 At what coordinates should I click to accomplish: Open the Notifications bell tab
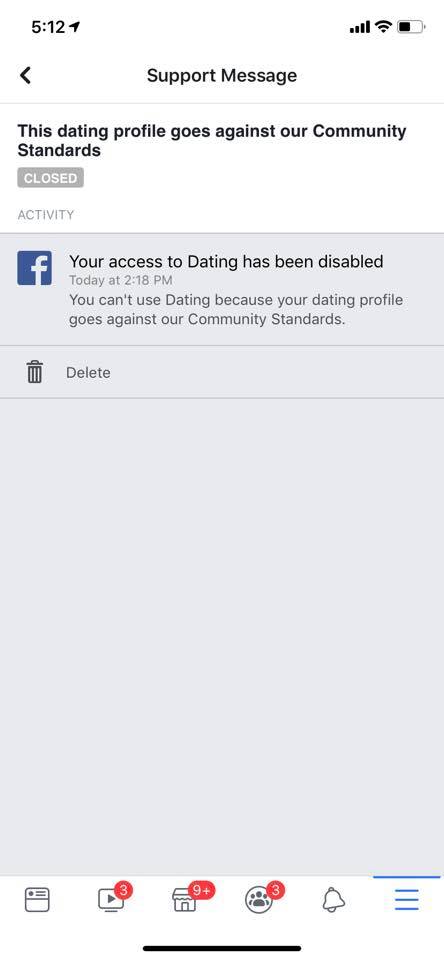click(x=333, y=900)
